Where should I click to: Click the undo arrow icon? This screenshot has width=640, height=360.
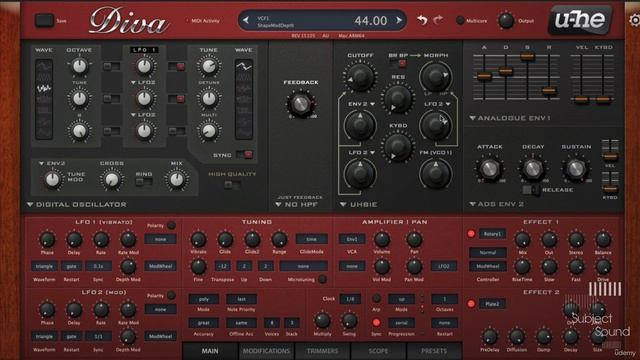pos(422,20)
